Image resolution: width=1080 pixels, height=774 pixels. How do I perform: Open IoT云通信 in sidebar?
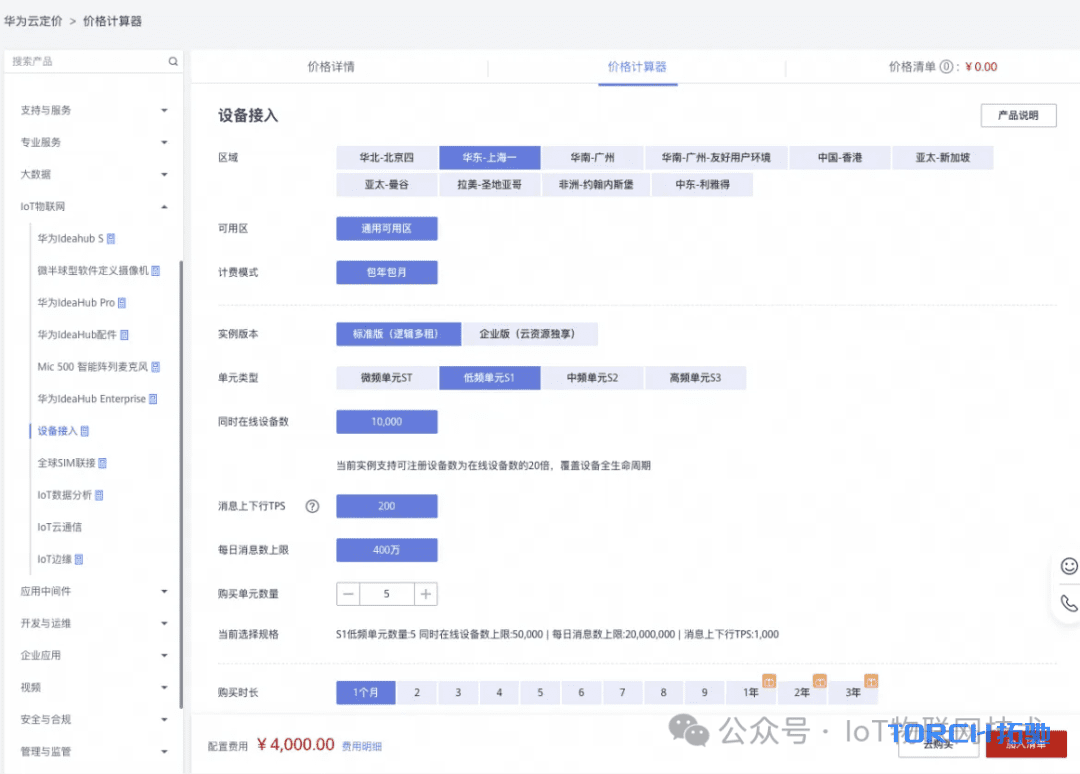pos(59,527)
